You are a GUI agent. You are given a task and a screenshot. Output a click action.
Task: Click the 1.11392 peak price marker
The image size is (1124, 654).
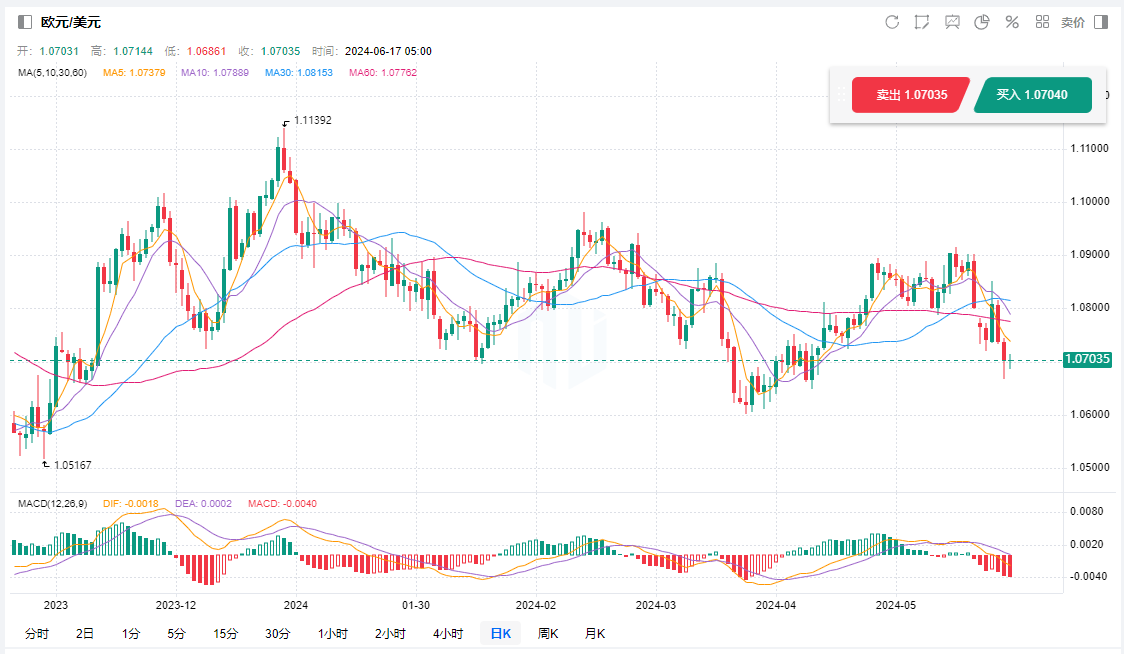tap(311, 120)
